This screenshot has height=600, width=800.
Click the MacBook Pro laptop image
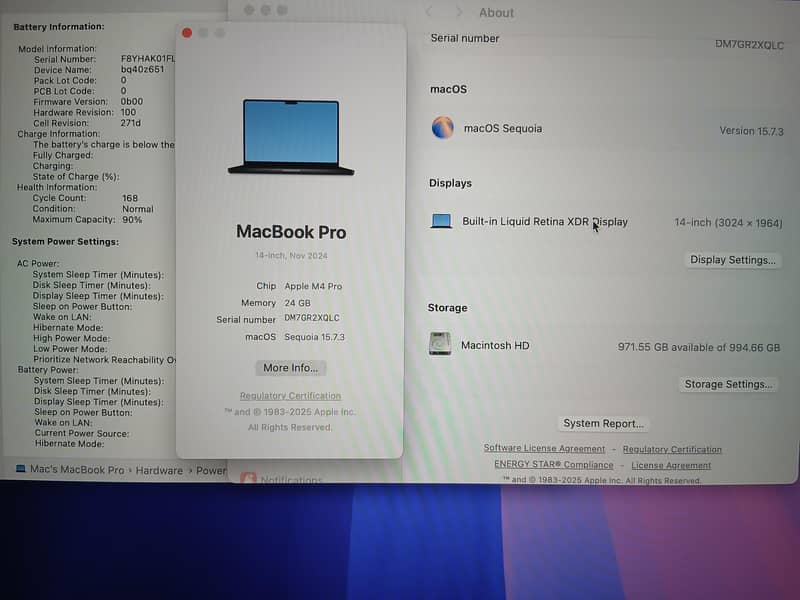pos(290,137)
